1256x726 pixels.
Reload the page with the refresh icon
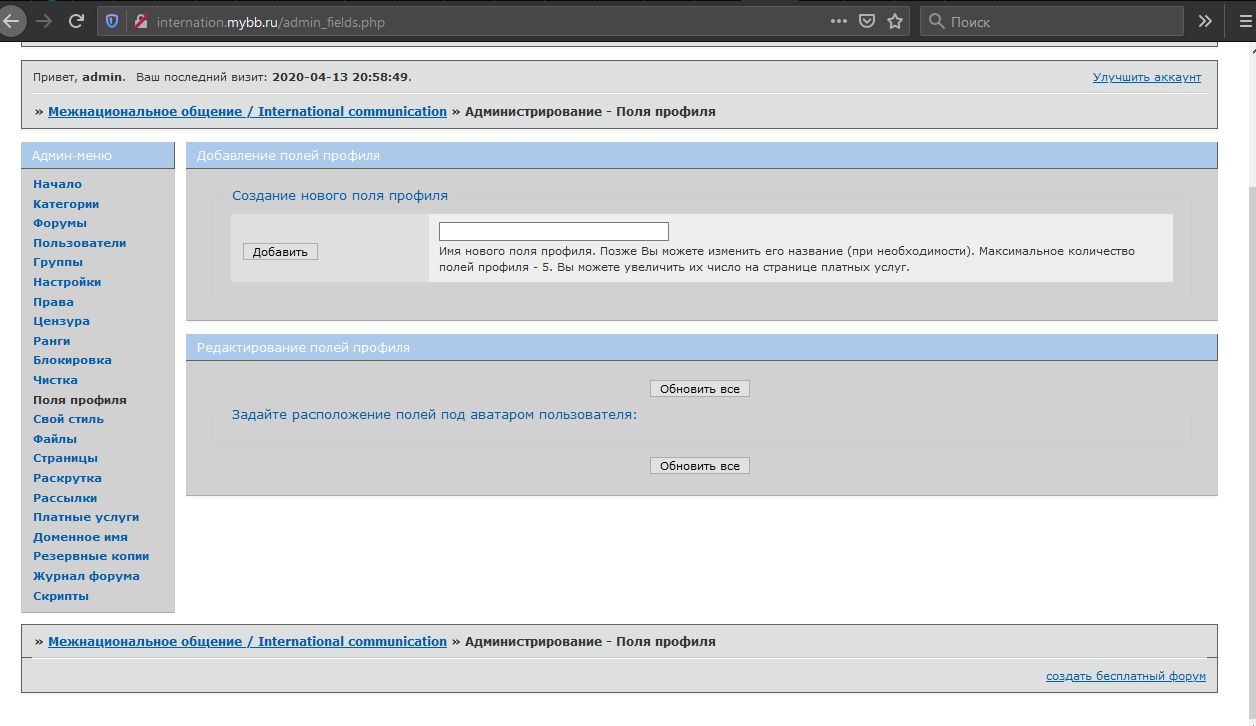76,21
